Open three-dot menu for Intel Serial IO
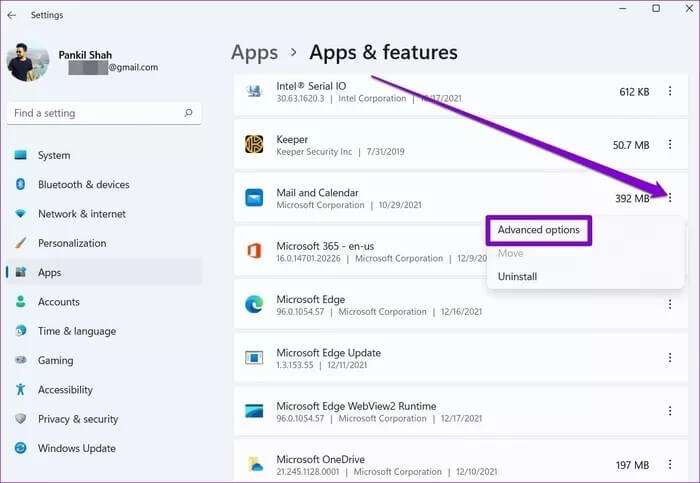The width and height of the screenshot is (700, 483). pos(670,91)
